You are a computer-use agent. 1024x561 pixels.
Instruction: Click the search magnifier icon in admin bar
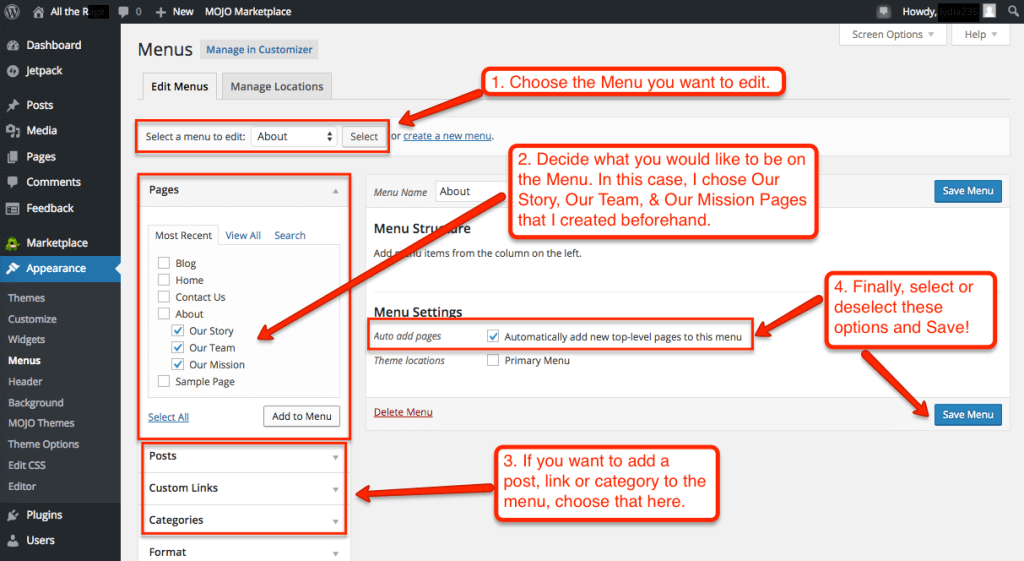1013,11
